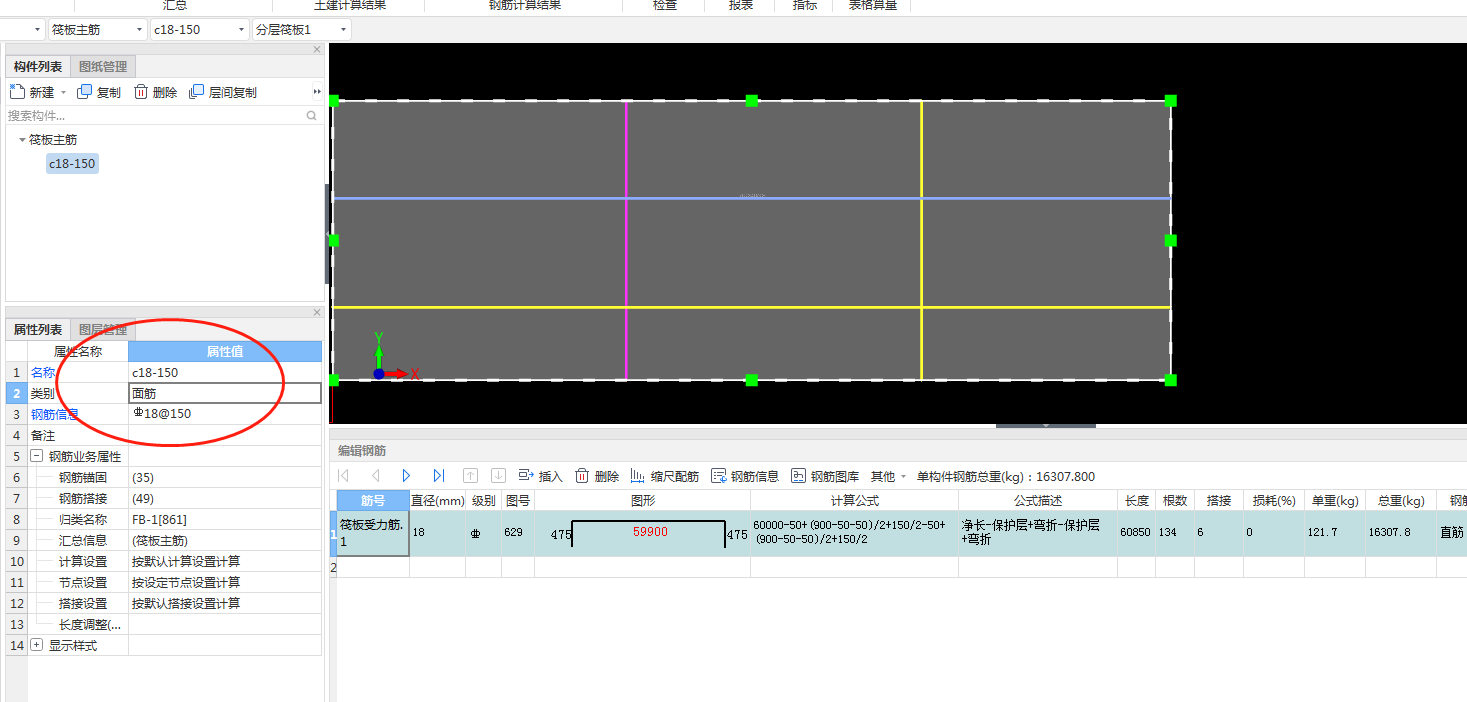
Task: Click the magenta vertical rebar line in canvas
Action: pyautogui.click(x=626, y=240)
